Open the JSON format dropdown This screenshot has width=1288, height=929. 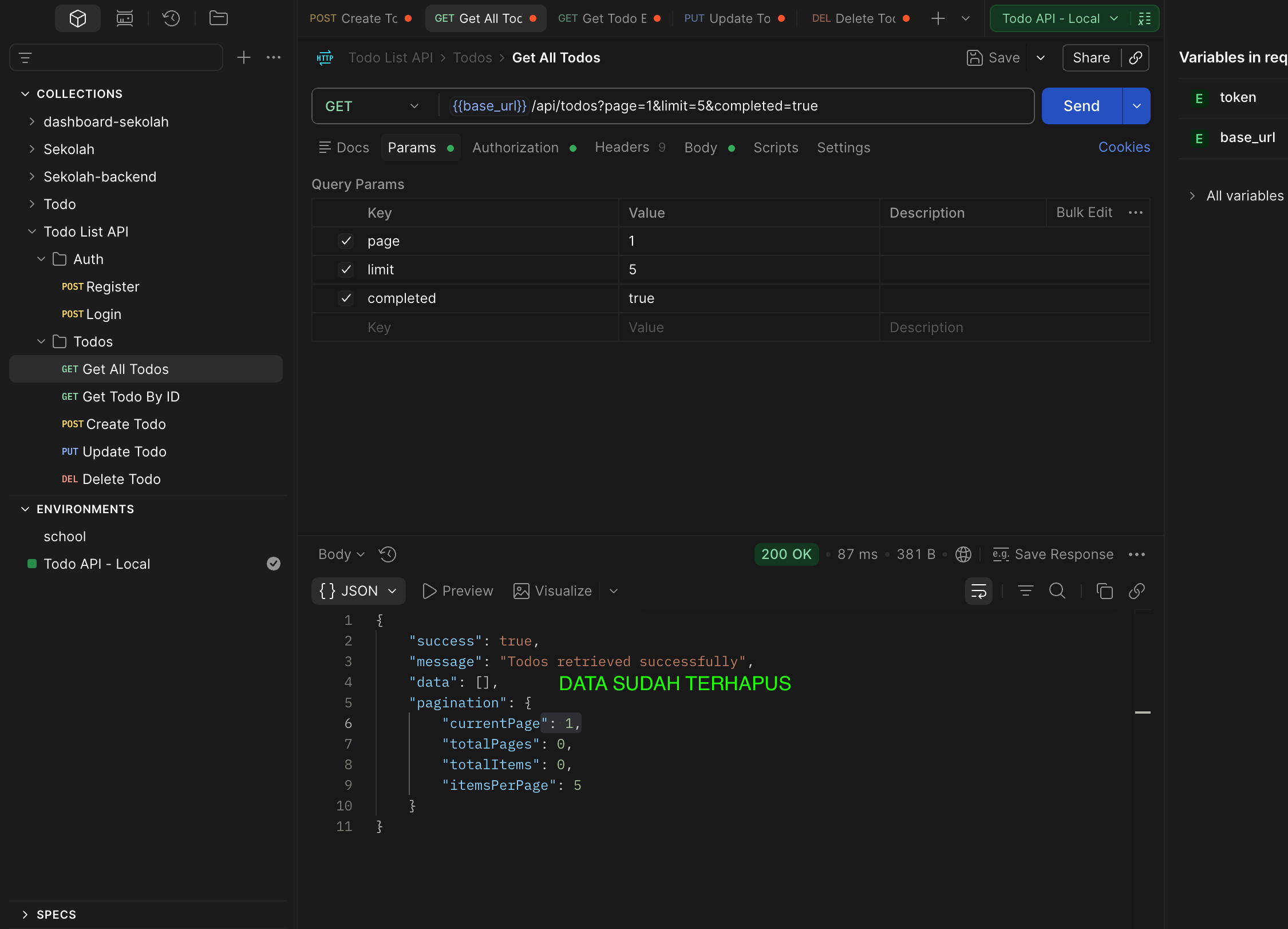[358, 591]
